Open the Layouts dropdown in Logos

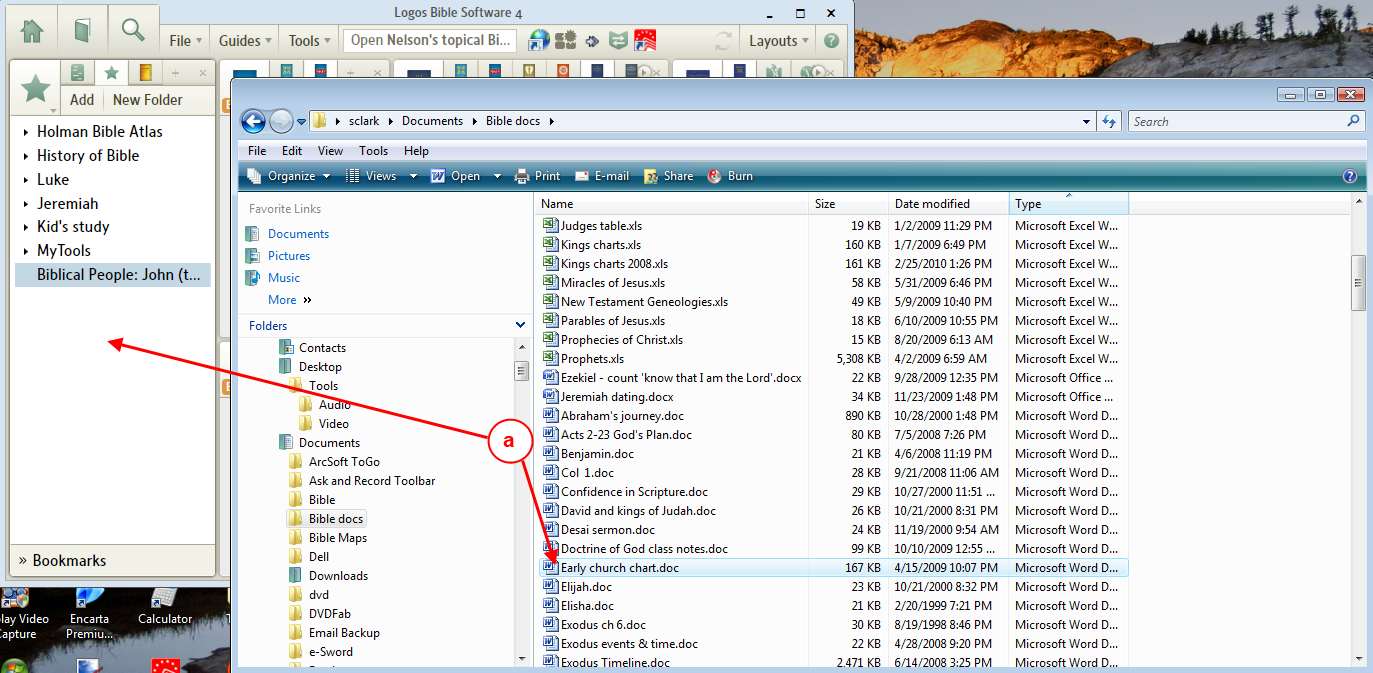click(779, 41)
